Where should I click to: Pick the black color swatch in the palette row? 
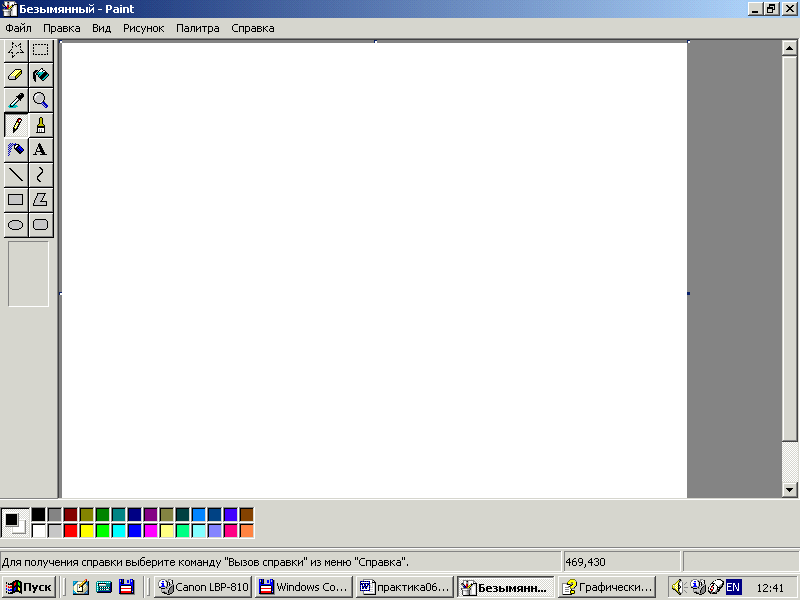(39, 514)
